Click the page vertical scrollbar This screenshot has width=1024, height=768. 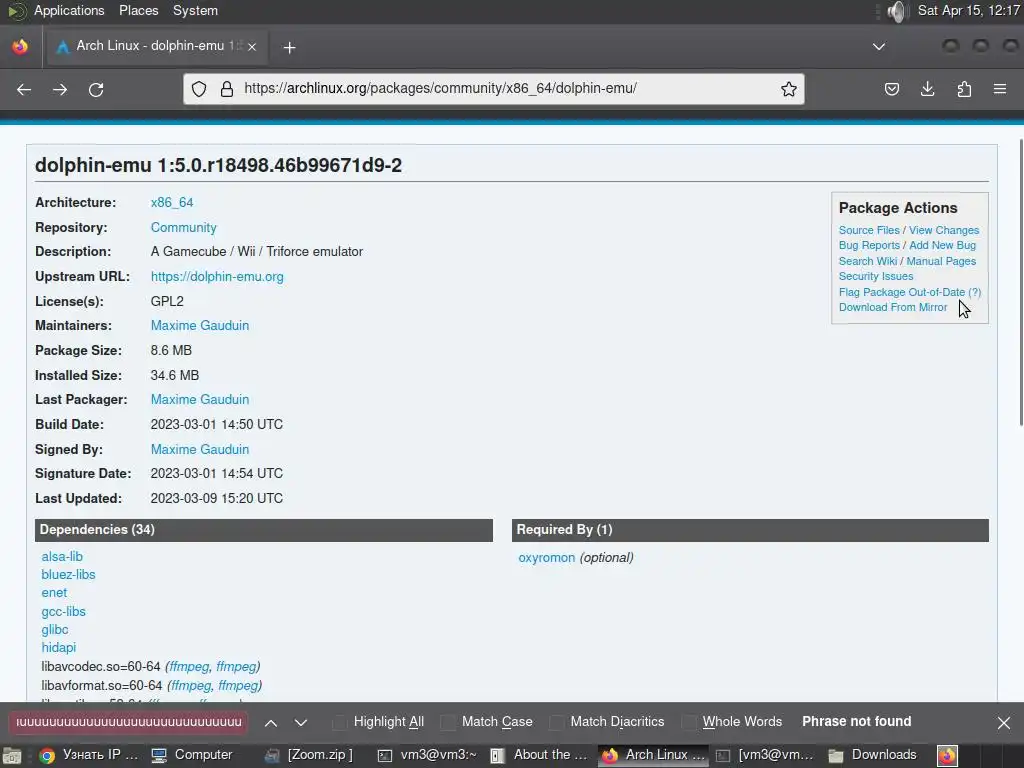(1020, 282)
